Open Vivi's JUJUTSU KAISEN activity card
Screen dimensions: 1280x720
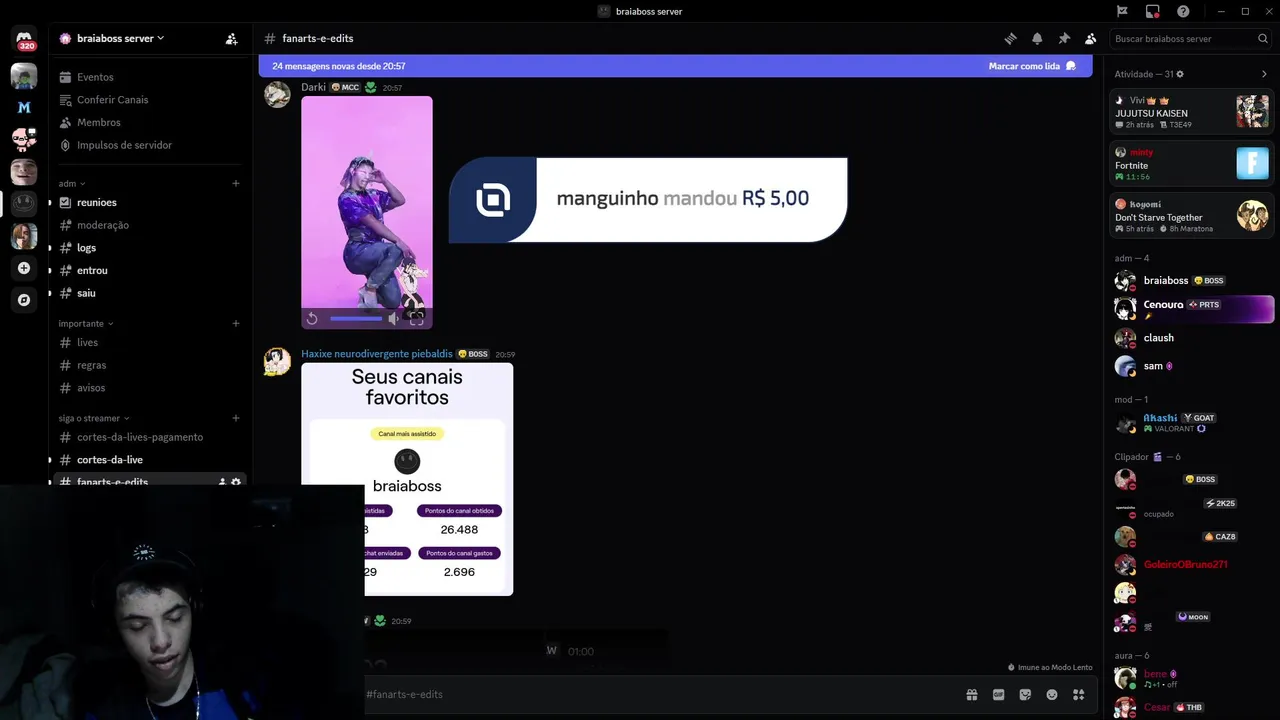pyautogui.click(x=1191, y=111)
